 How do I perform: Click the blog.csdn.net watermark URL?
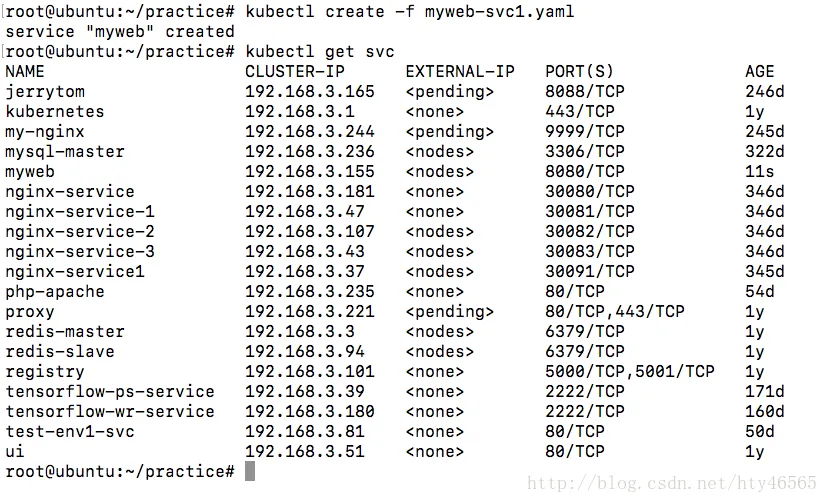(x=672, y=482)
